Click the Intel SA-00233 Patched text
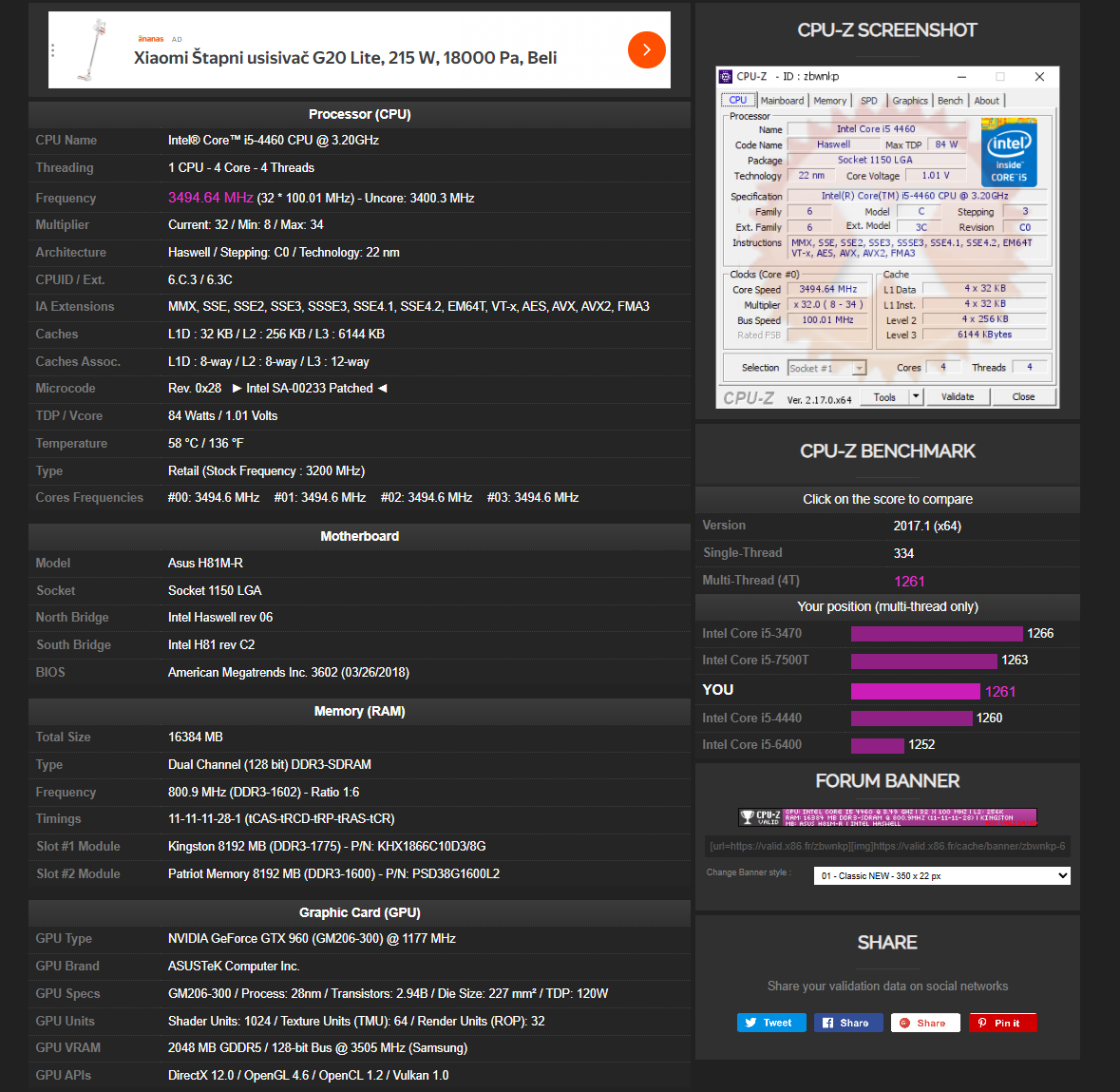The height and width of the screenshot is (1092, 1120). coord(310,388)
